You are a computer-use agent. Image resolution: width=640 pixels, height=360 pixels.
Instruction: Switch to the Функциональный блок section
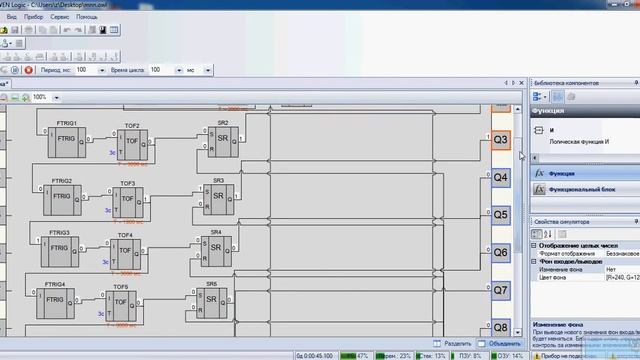click(x=585, y=189)
